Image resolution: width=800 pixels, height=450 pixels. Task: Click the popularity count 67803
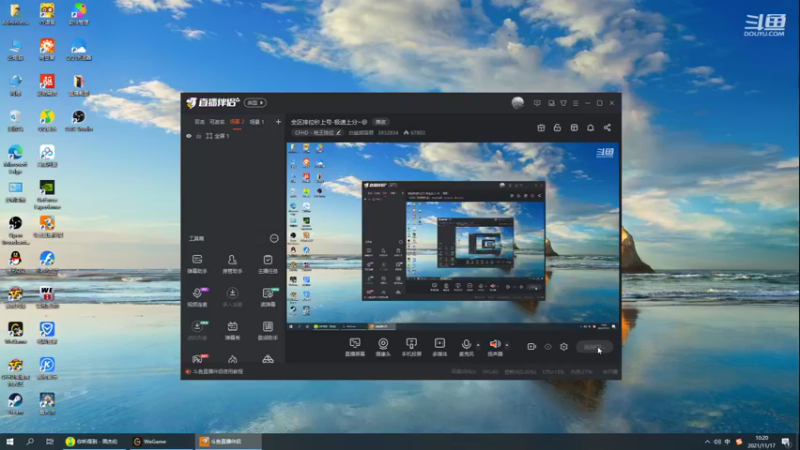pos(414,133)
